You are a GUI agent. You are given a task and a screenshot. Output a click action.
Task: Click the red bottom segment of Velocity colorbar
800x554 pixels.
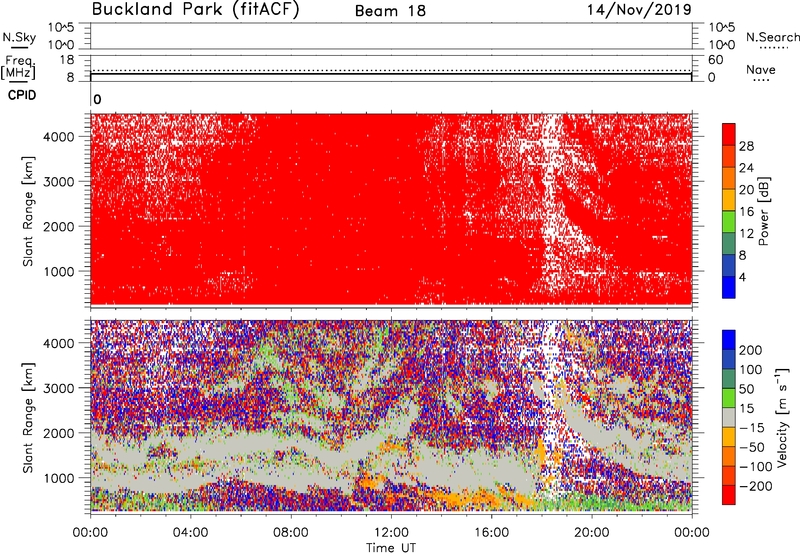(729, 495)
